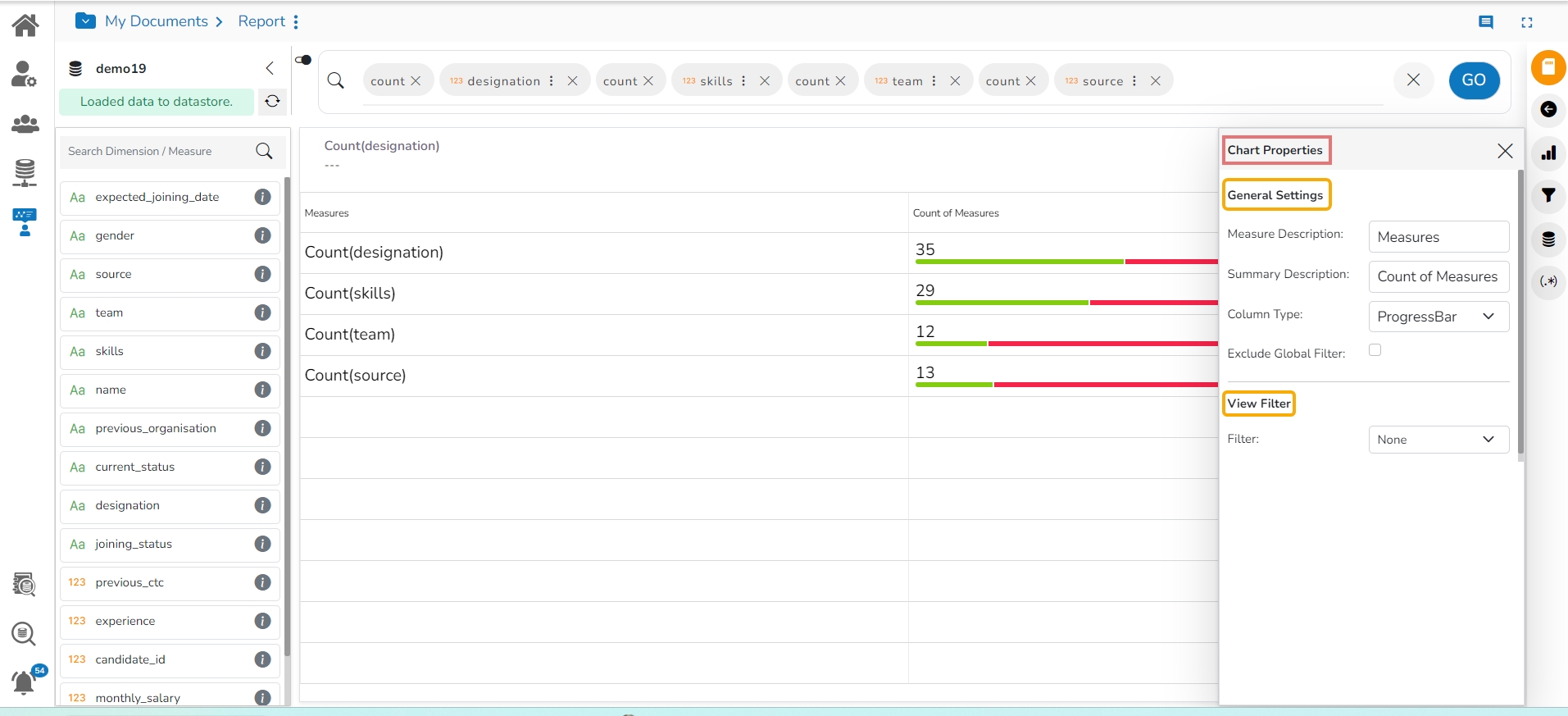This screenshot has height=716, width=1568.
Task: Show info for candidate_id field
Action: pyautogui.click(x=262, y=659)
